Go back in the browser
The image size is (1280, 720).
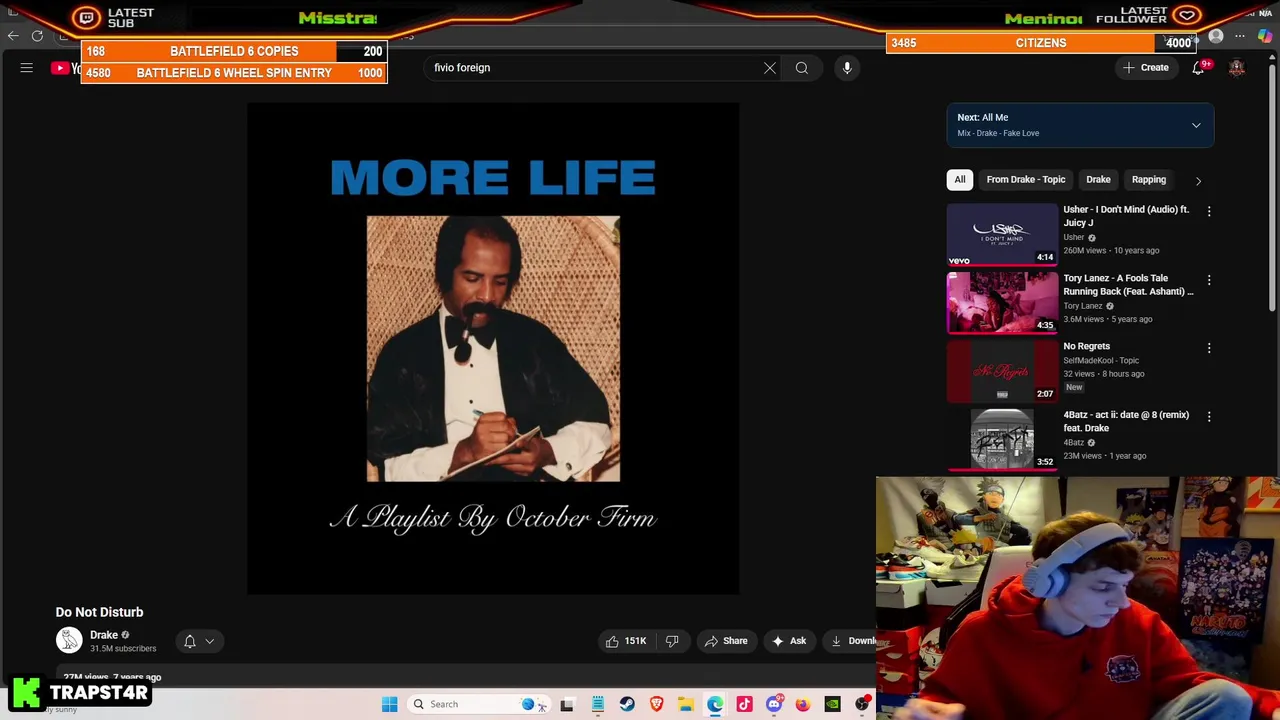tap(13, 36)
